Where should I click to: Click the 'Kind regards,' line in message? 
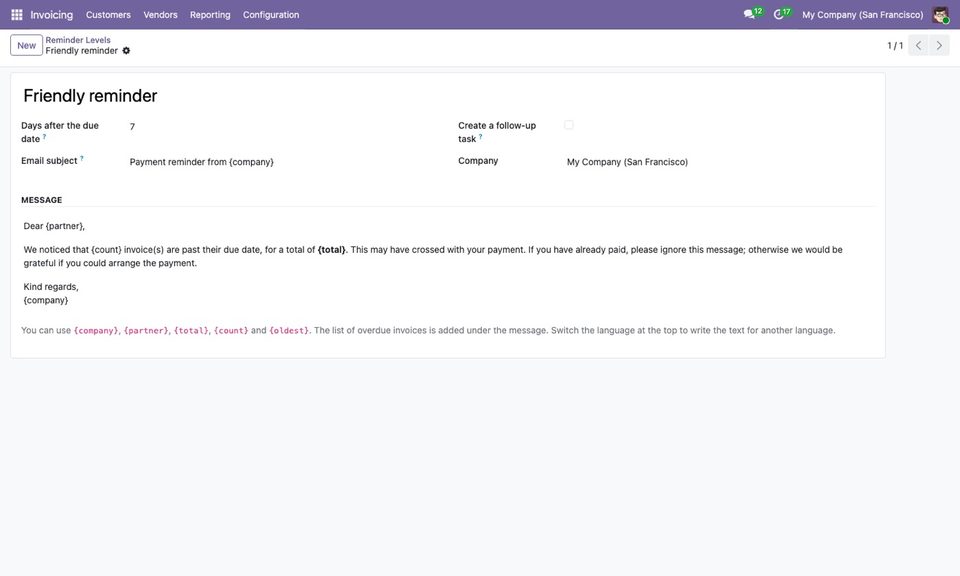51,286
